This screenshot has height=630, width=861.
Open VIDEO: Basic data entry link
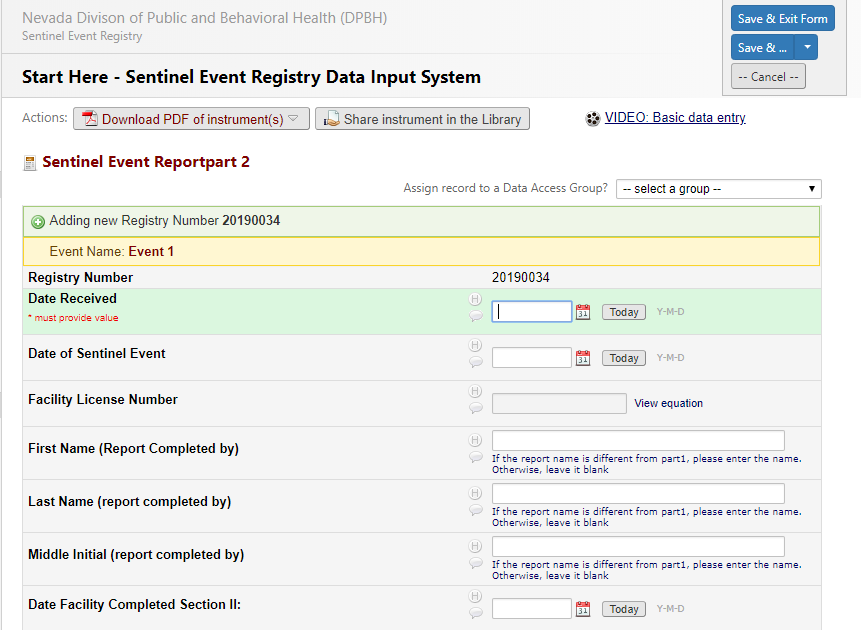tap(674, 118)
